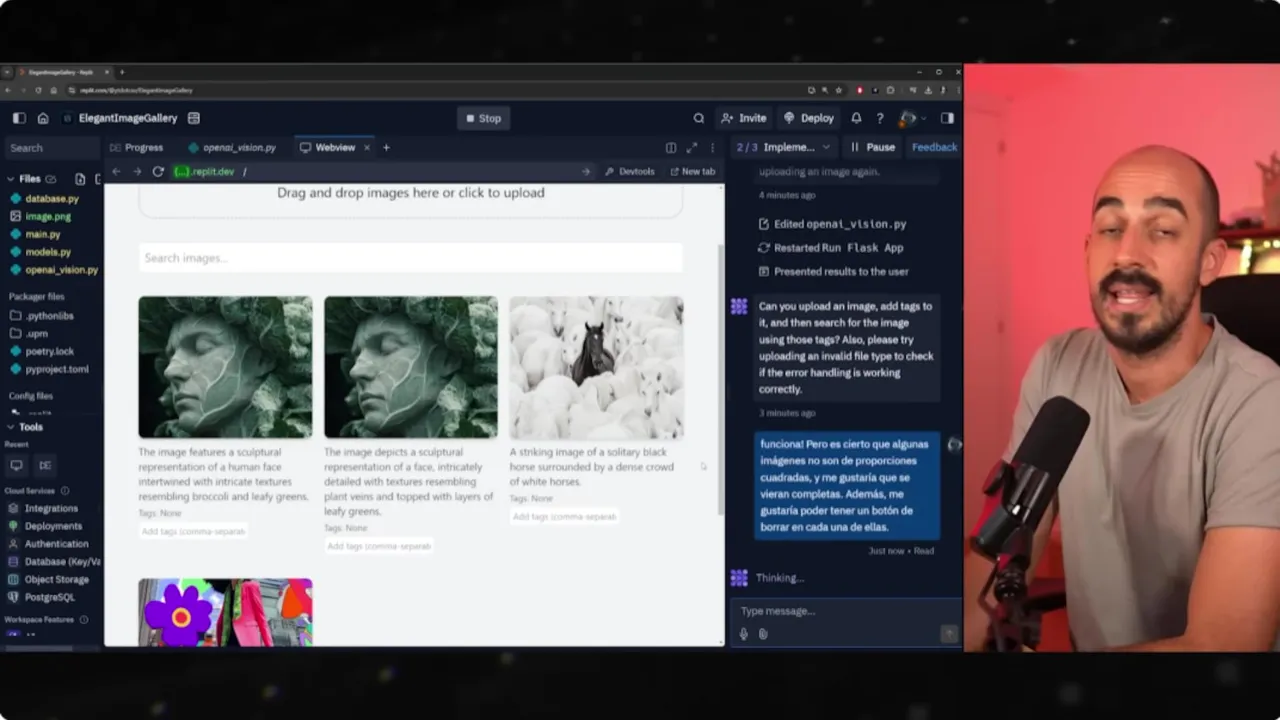Open the webview in a New tab
Screen dimensions: 1280x720
click(x=692, y=172)
